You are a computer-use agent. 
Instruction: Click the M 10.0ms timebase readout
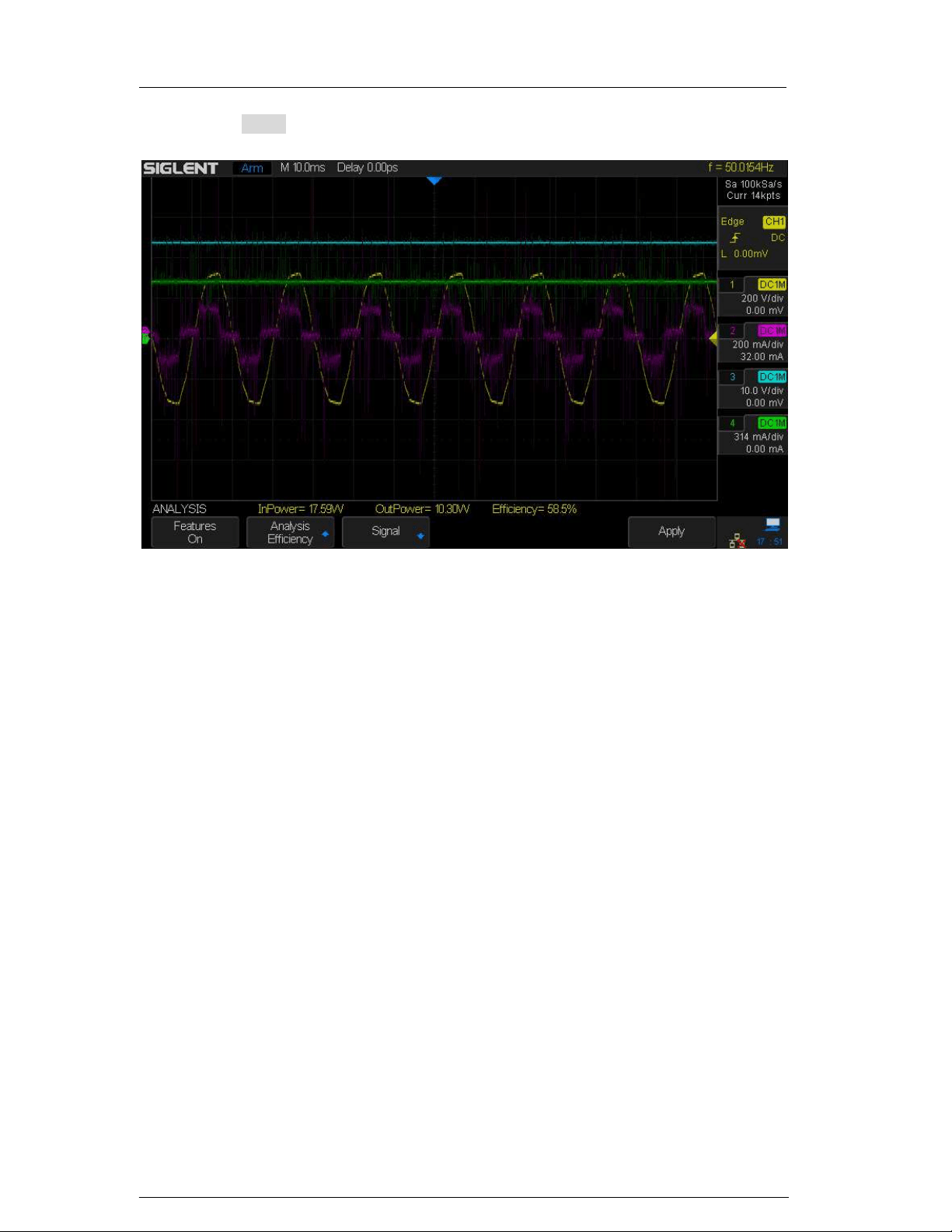303,168
